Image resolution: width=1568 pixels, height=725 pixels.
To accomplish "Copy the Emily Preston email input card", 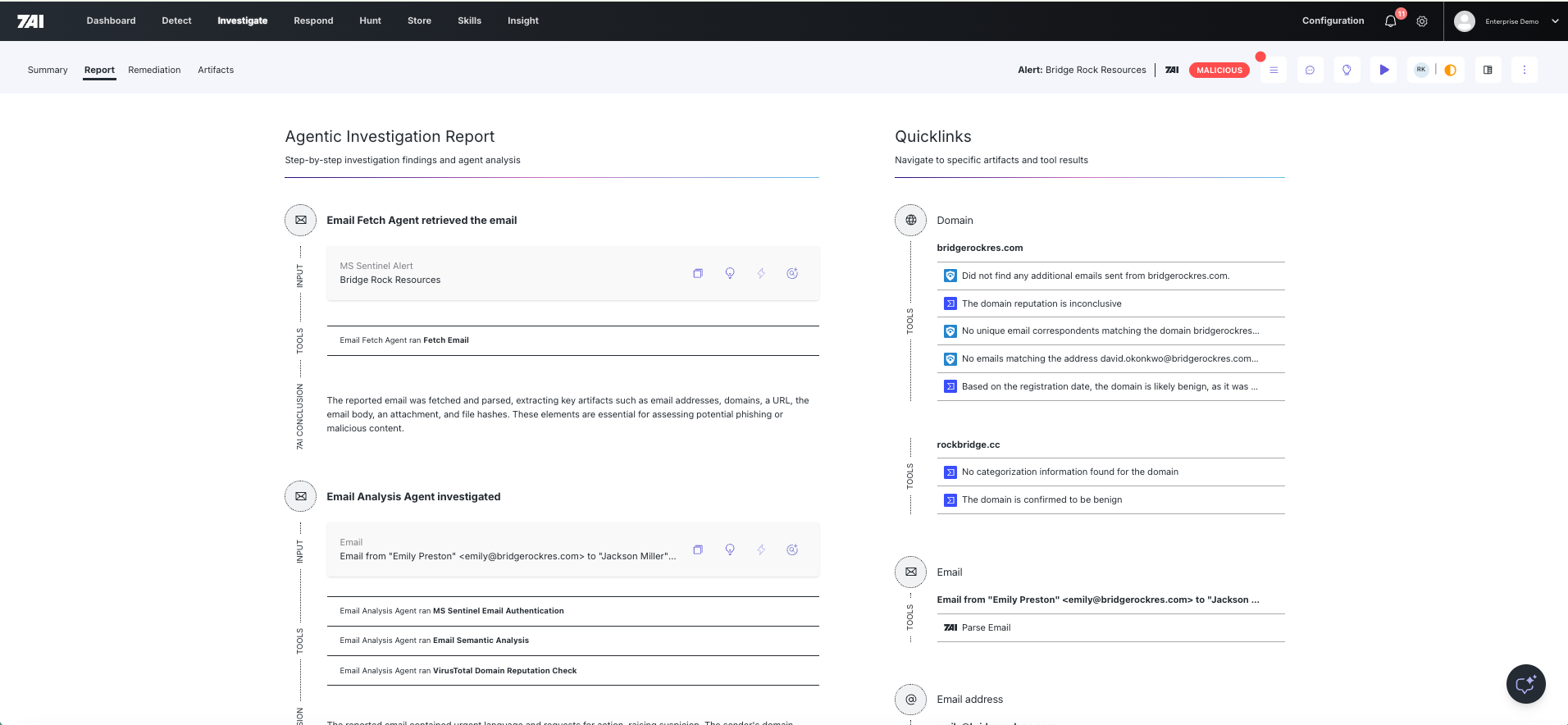I will point(698,549).
